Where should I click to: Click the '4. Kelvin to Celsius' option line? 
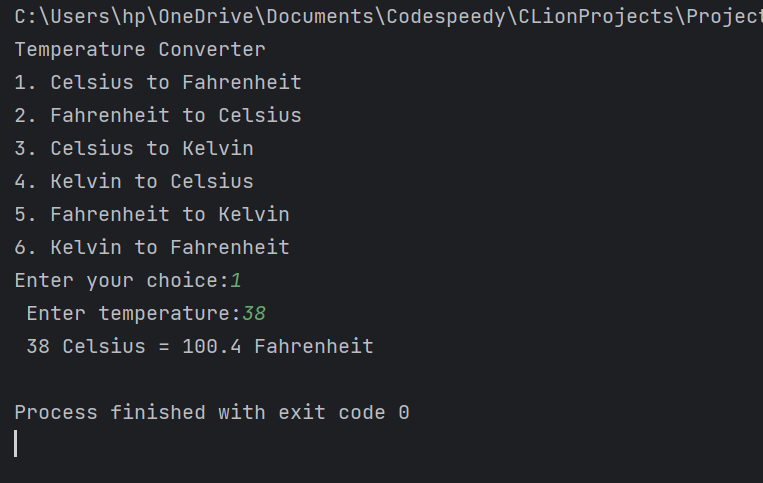click(x=134, y=182)
